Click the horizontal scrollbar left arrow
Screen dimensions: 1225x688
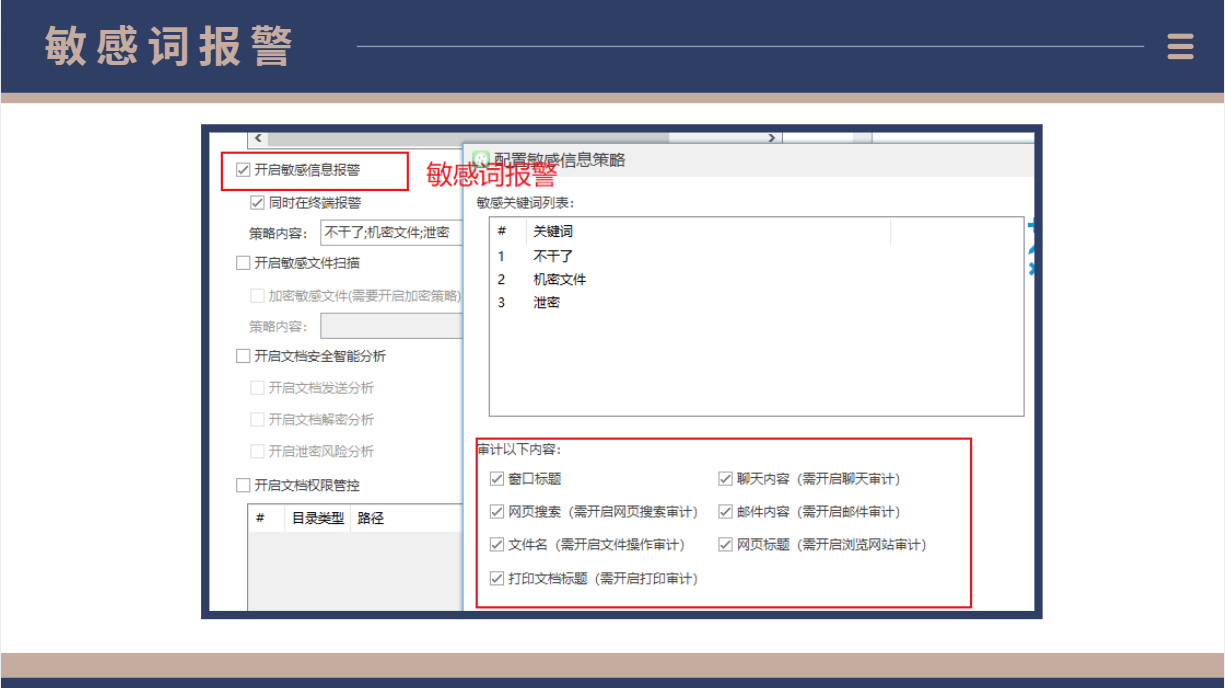pos(258,138)
